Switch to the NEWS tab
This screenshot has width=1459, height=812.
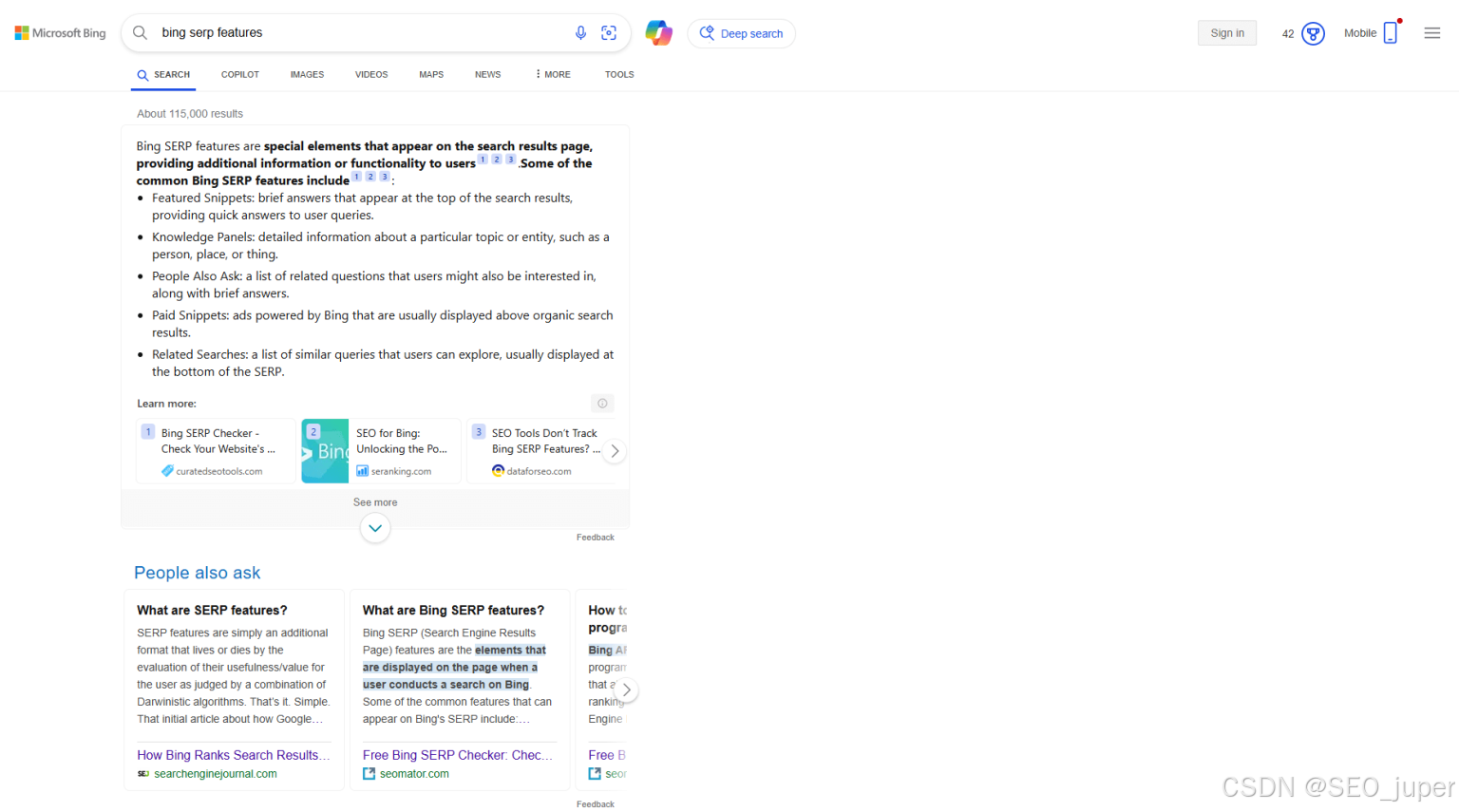pos(487,74)
